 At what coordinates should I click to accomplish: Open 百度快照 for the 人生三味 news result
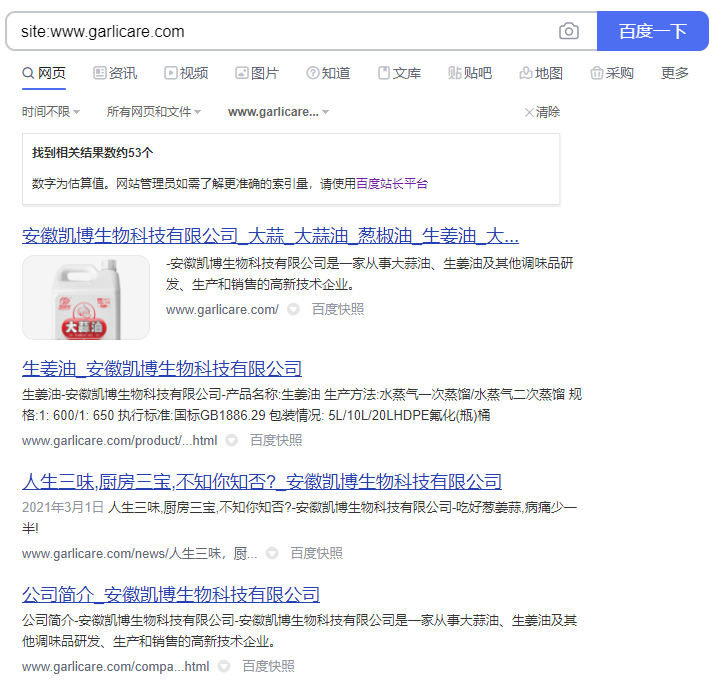point(316,553)
